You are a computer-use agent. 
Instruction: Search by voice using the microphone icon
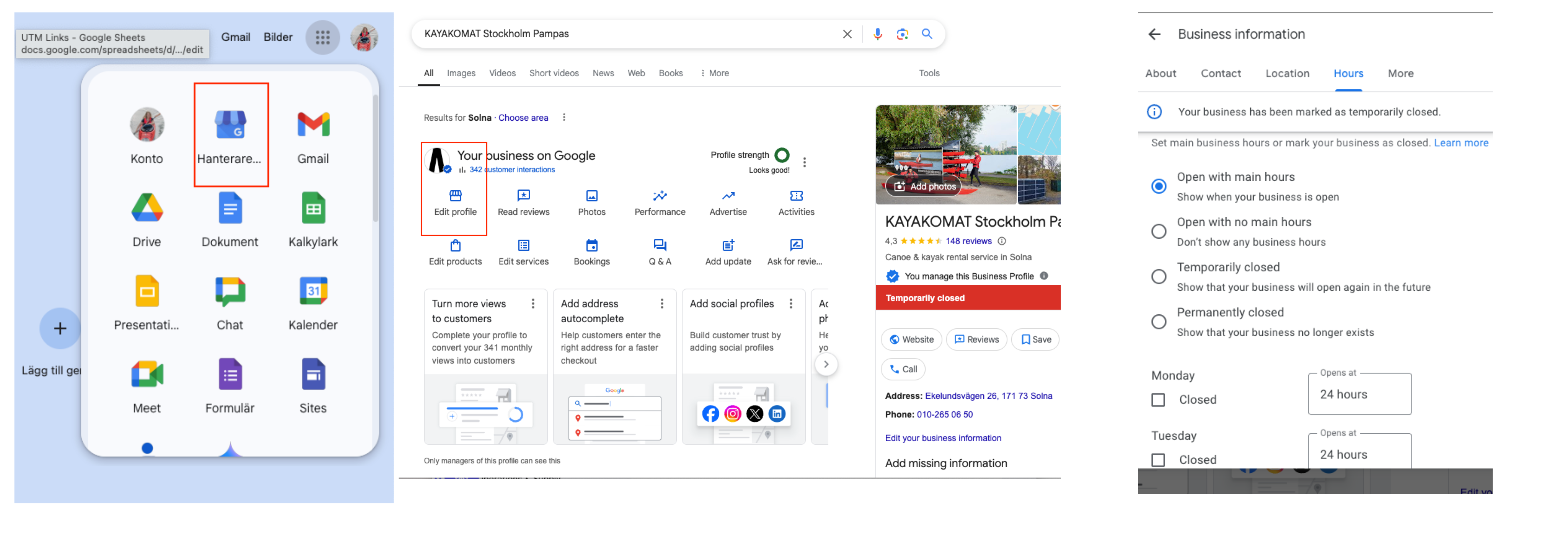pyautogui.click(x=877, y=34)
